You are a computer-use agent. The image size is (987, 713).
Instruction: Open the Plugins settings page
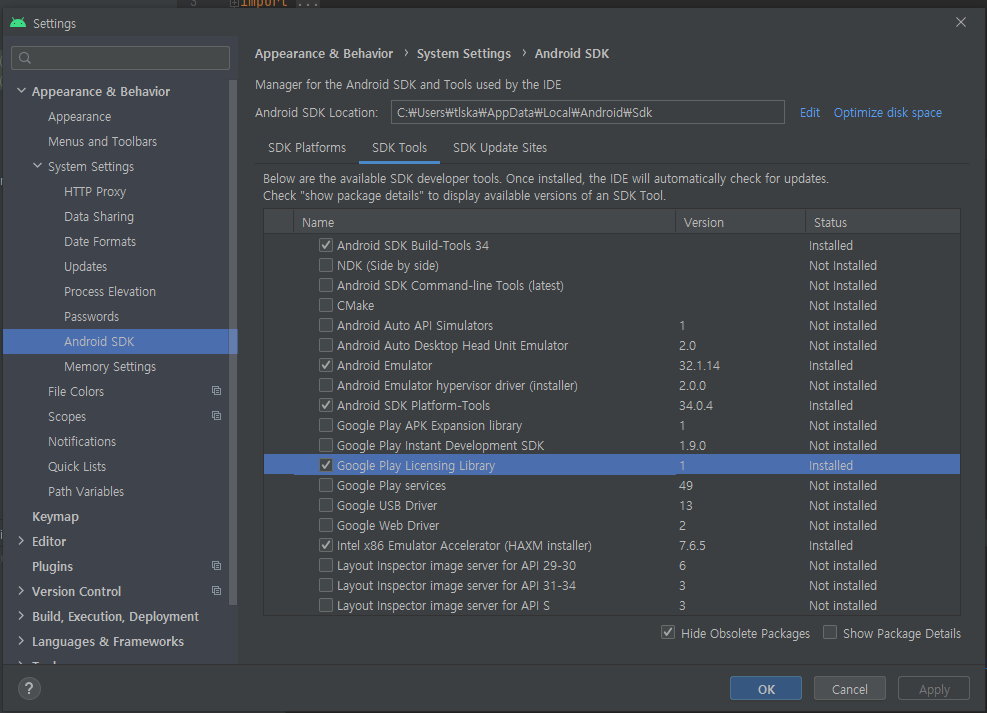point(52,566)
